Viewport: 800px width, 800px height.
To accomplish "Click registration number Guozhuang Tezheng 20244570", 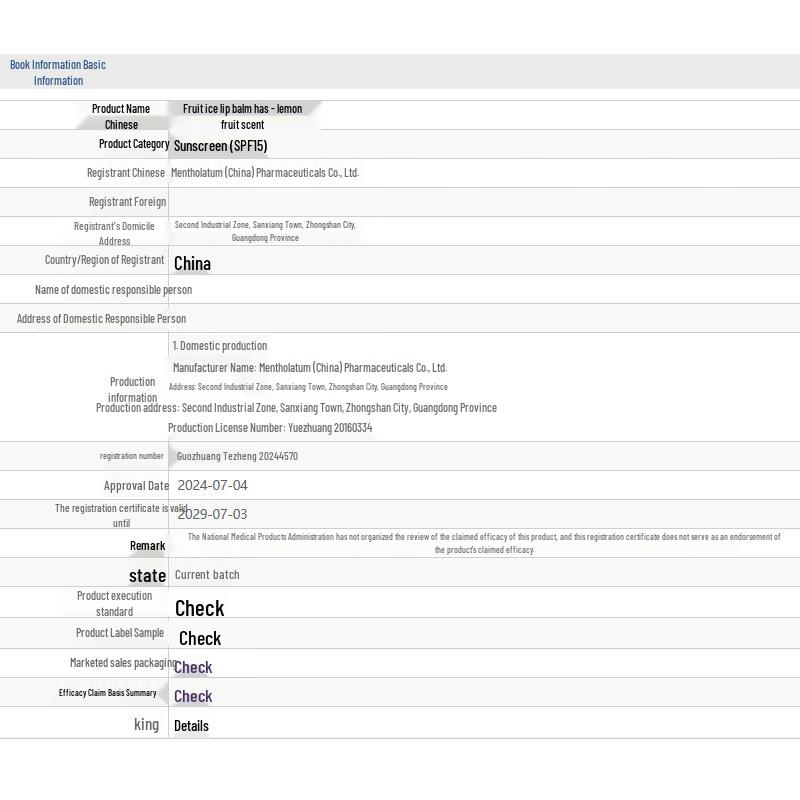I will [x=237, y=456].
